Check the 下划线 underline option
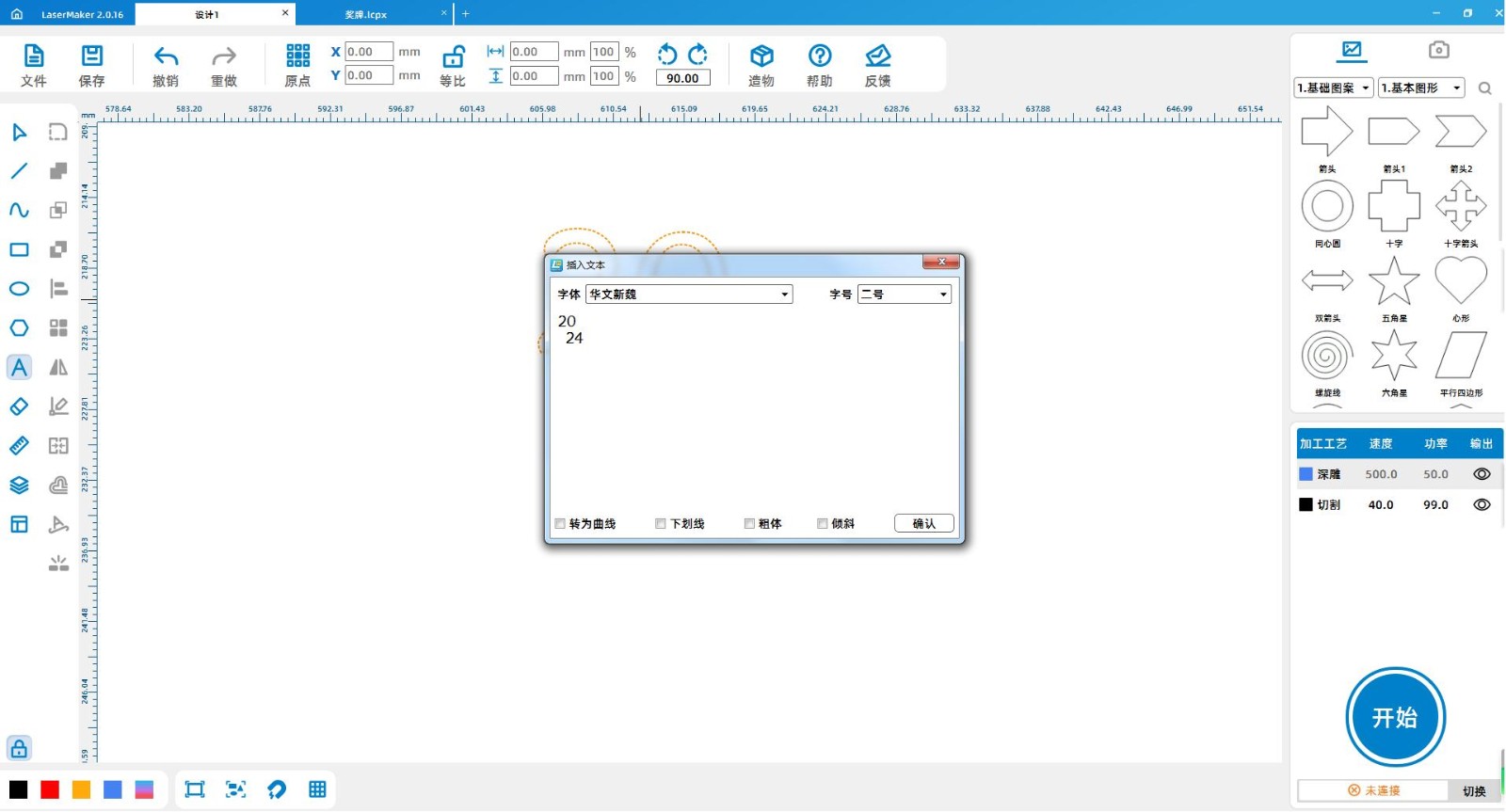The image size is (1506, 812). click(661, 524)
